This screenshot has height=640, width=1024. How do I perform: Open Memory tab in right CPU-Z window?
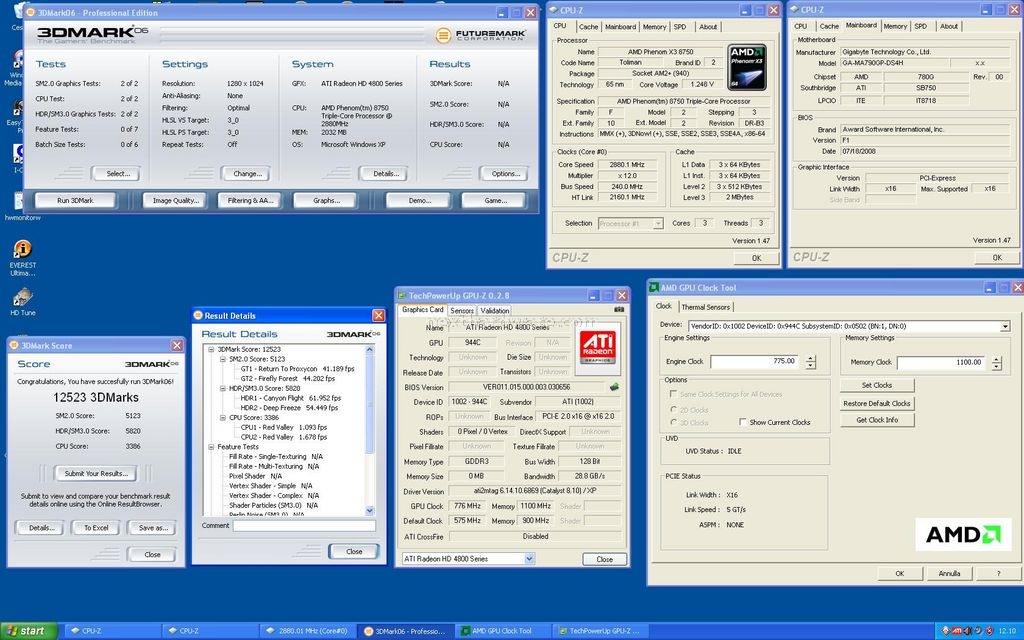tap(895, 27)
